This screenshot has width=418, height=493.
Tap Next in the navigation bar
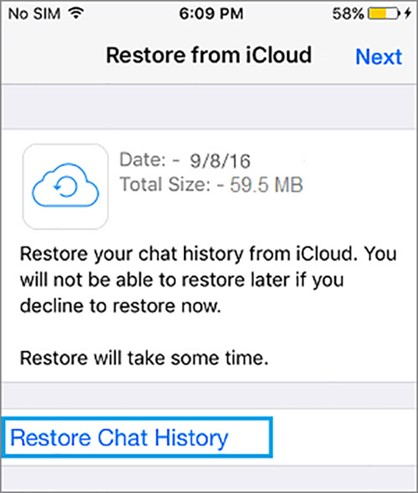379,57
